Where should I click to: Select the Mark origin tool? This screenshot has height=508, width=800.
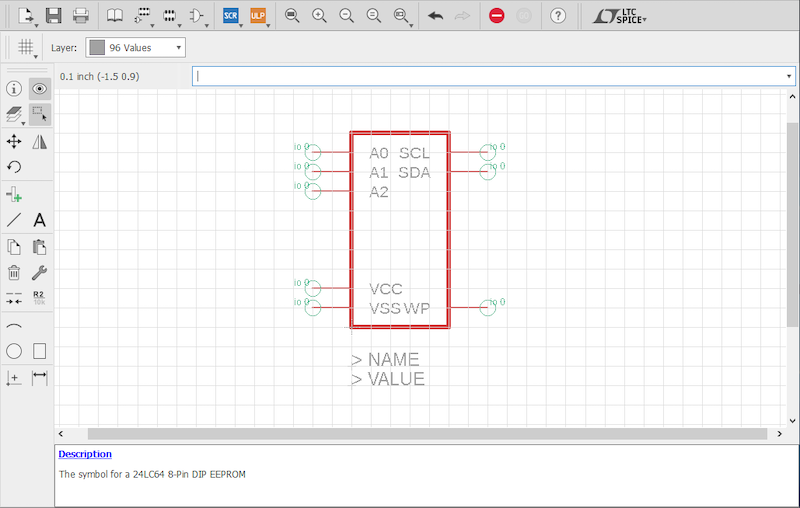pos(14,378)
